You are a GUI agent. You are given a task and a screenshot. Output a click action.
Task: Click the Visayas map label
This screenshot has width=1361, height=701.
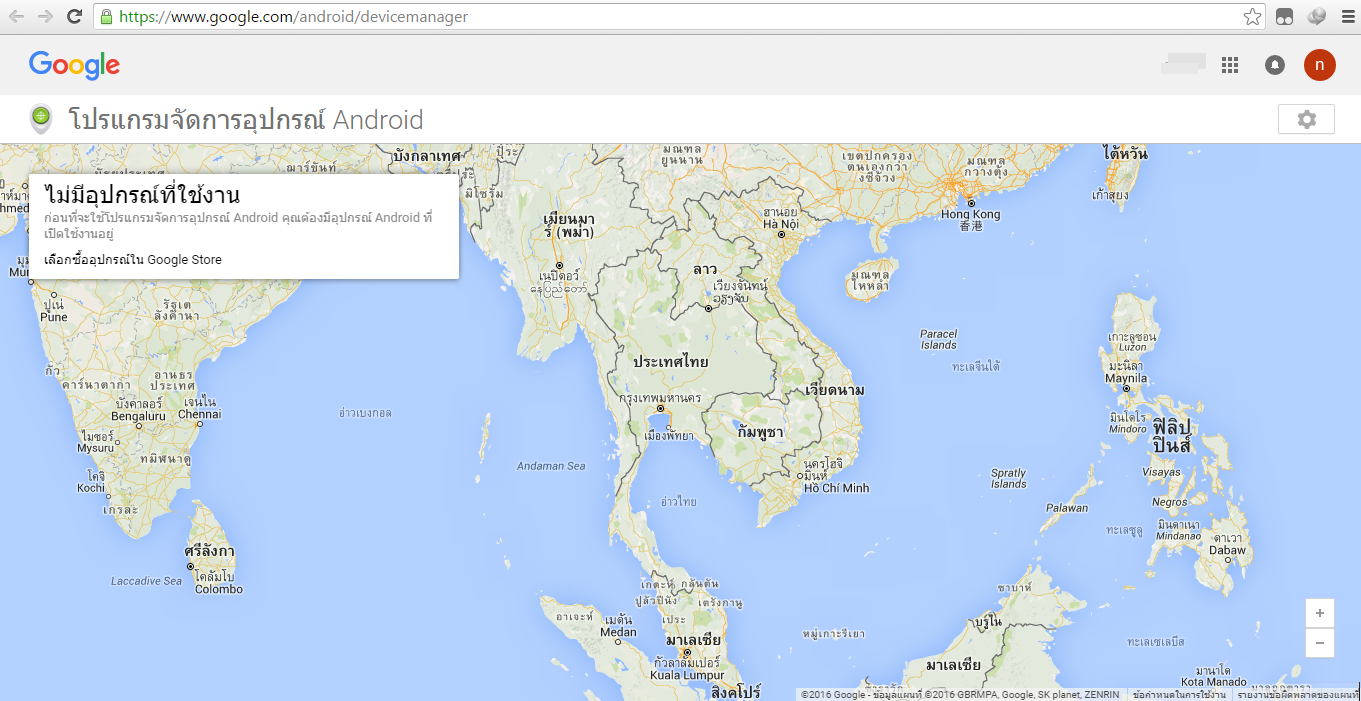click(1161, 472)
